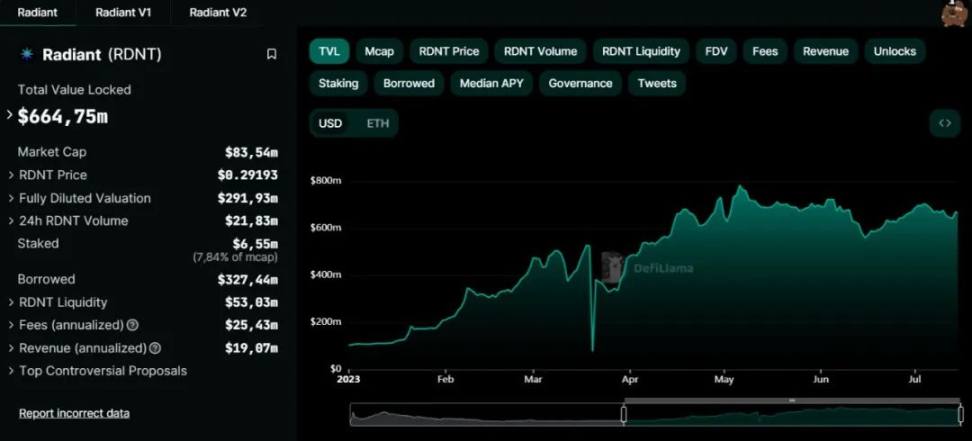Click the left handle of the range slider

(624, 414)
